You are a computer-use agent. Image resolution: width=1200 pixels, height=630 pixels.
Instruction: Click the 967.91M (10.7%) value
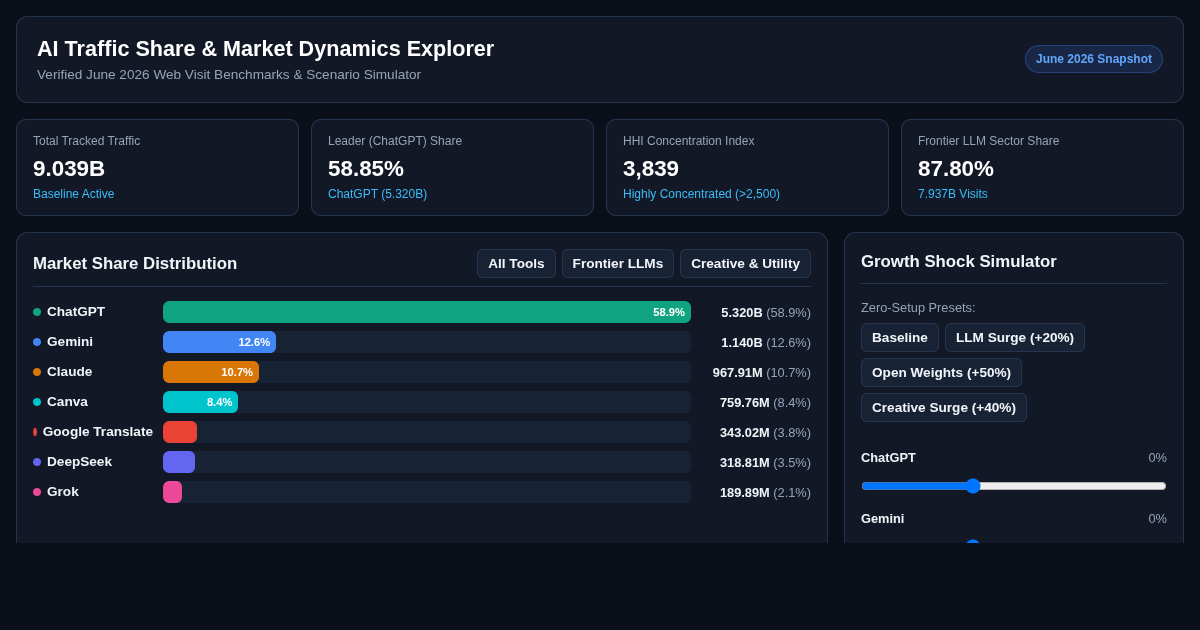click(762, 372)
